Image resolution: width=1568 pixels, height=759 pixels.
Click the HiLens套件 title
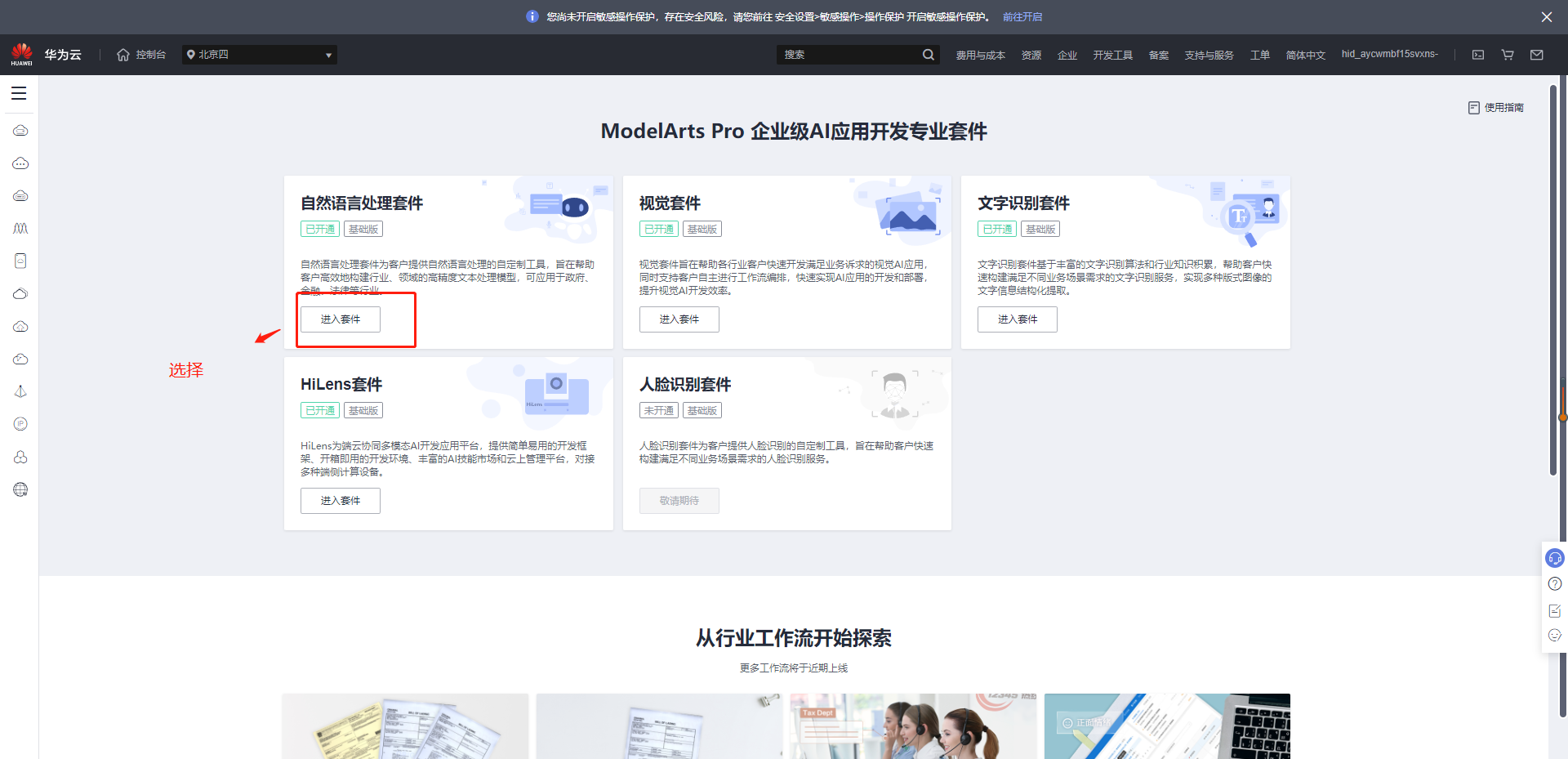click(x=341, y=384)
